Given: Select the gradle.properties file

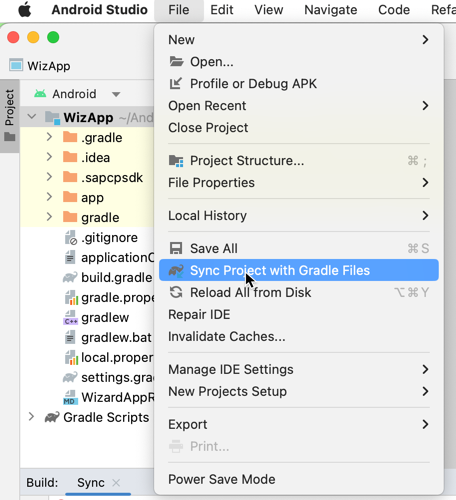Looking at the screenshot, I should point(117,298).
